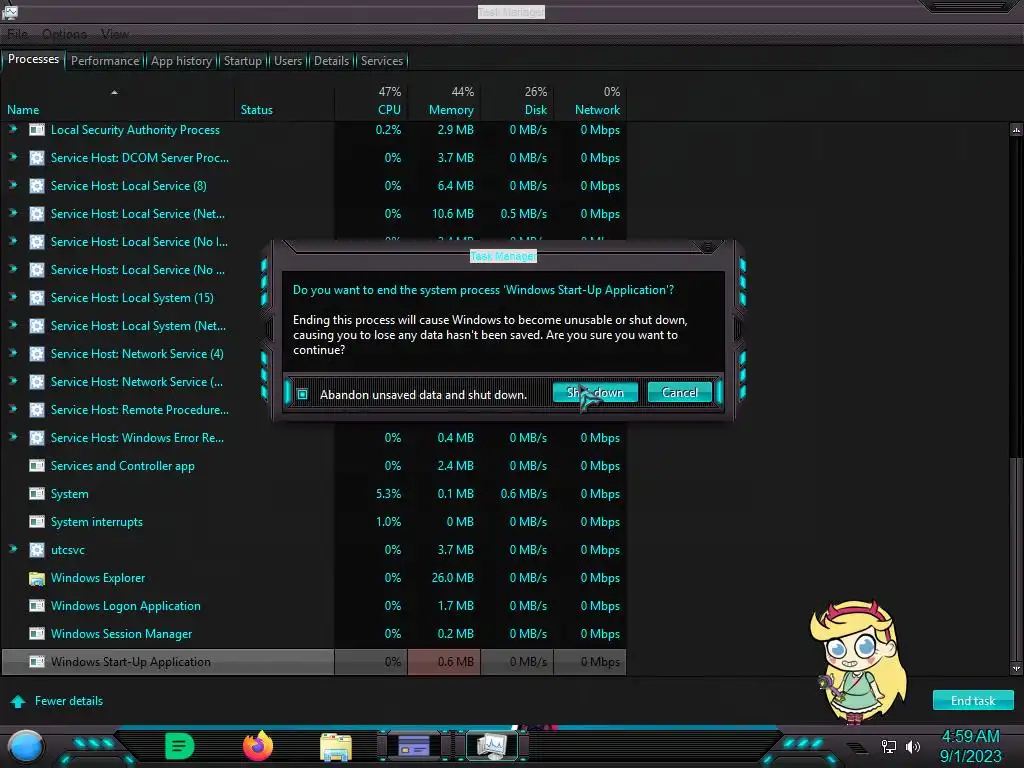Click the System process icon
This screenshot has height=768, width=1024.
click(37, 494)
